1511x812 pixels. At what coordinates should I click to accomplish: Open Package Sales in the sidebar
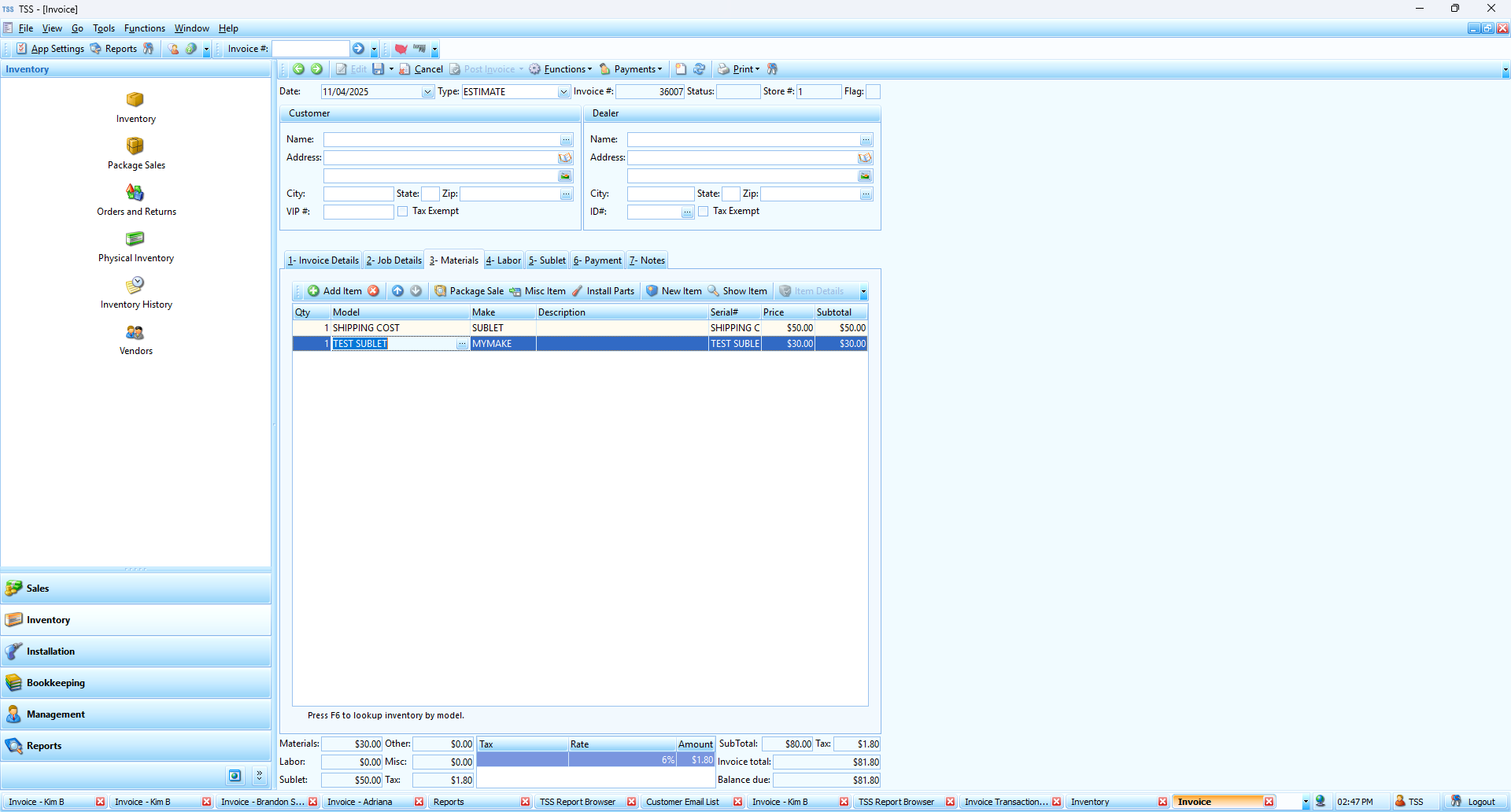click(x=135, y=146)
